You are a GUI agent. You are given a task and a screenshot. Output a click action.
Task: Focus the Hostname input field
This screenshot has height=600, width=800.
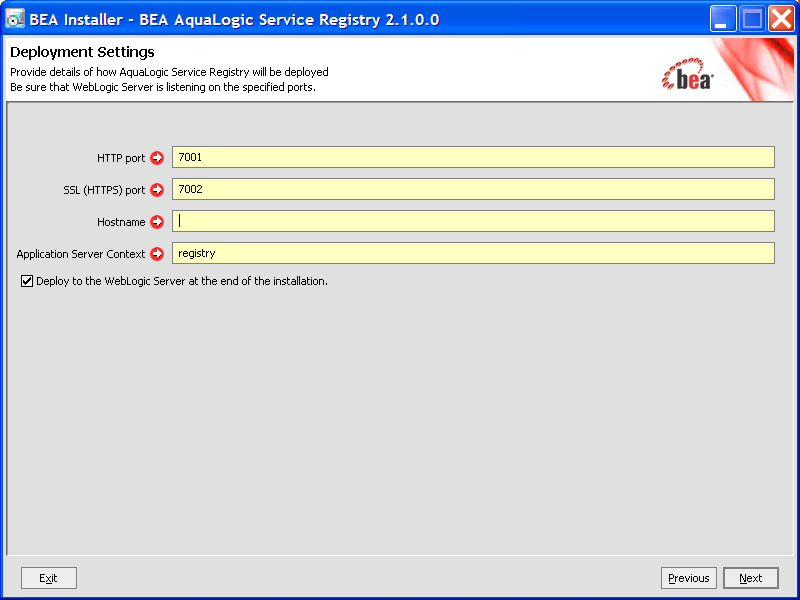(x=473, y=221)
